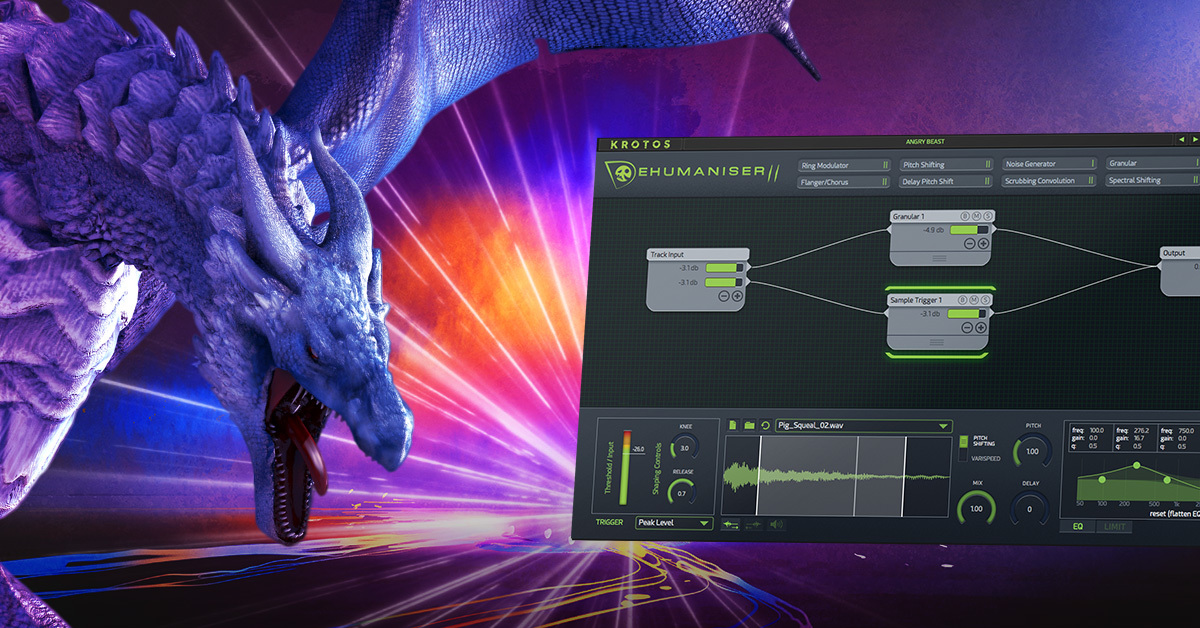1200x628 pixels.
Task: Enable the Pitch Shifting mode switch
Action: [x=964, y=441]
